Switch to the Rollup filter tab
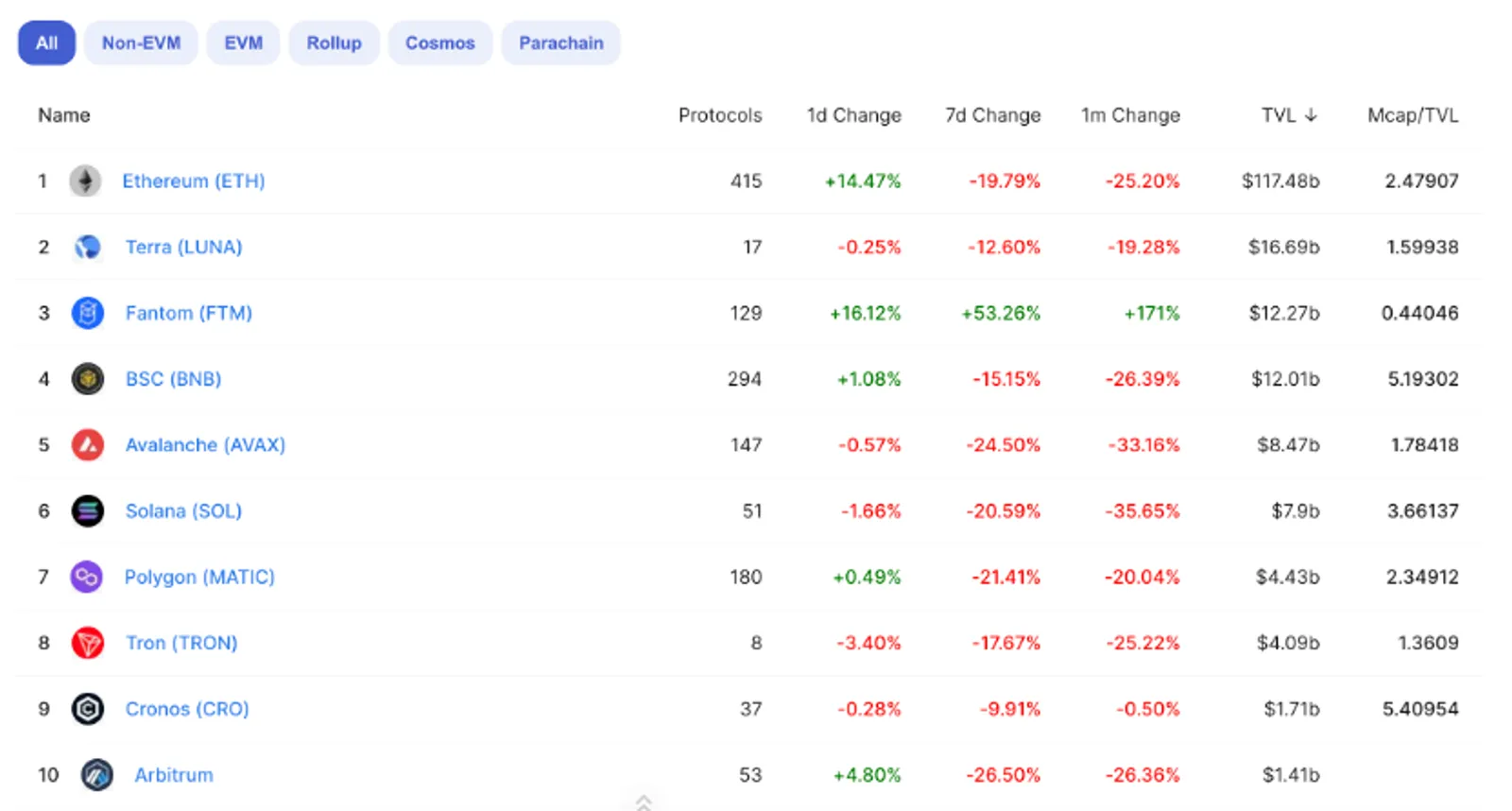The height and width of the screenshot is (811, 1512). coord(334,43)
